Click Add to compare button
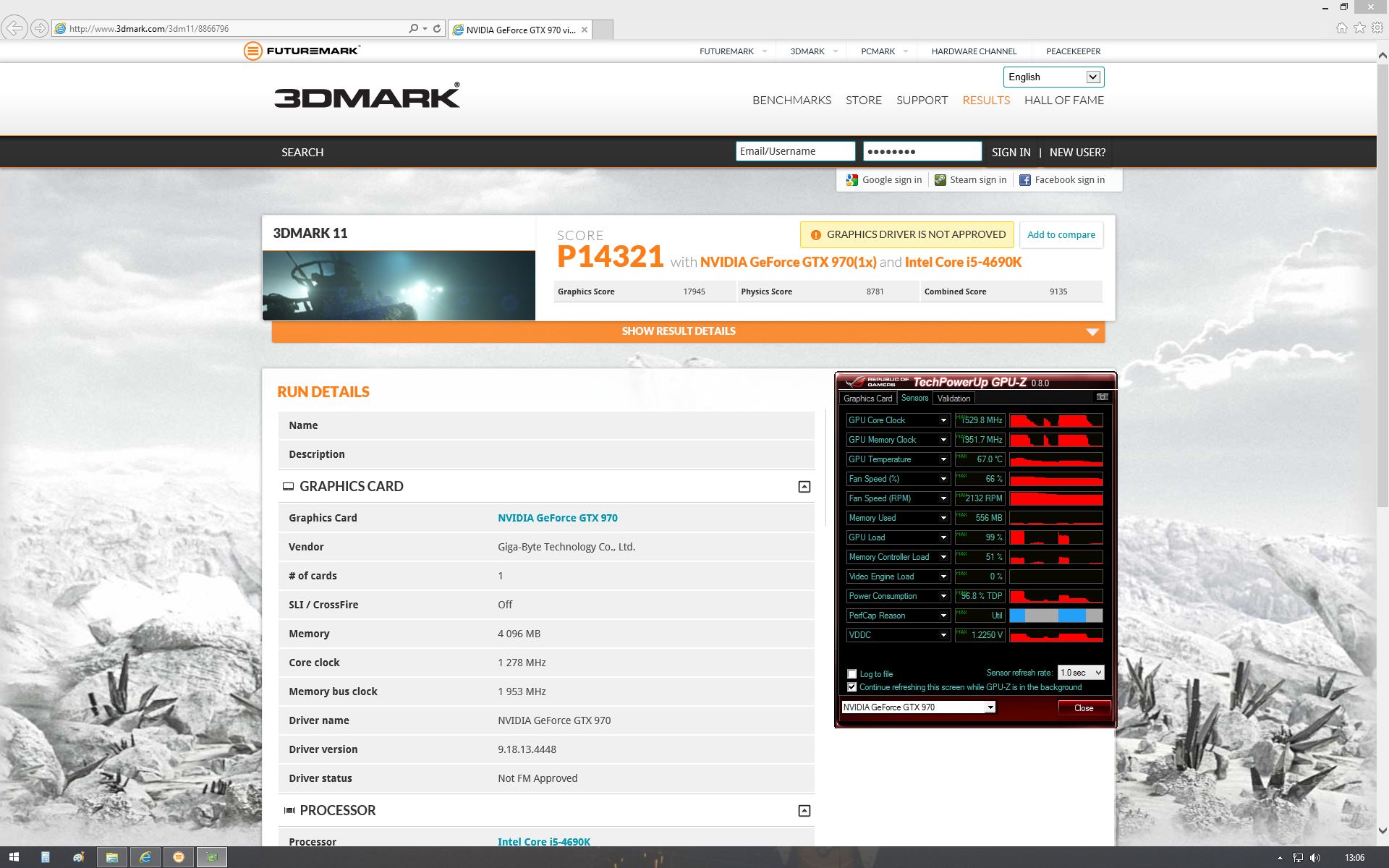 point(1061,235)
